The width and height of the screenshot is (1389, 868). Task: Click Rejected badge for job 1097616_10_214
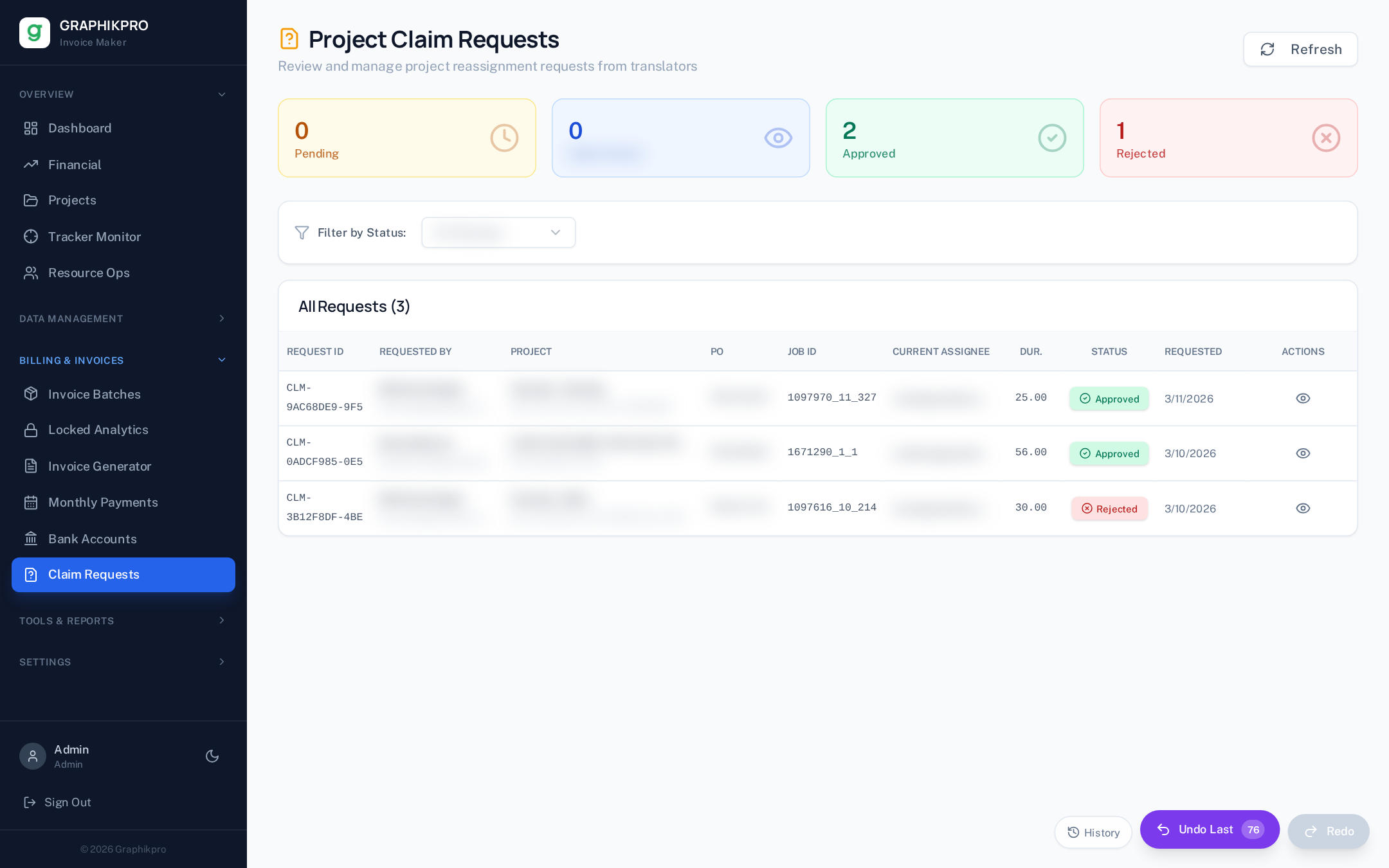(1109, 509)
